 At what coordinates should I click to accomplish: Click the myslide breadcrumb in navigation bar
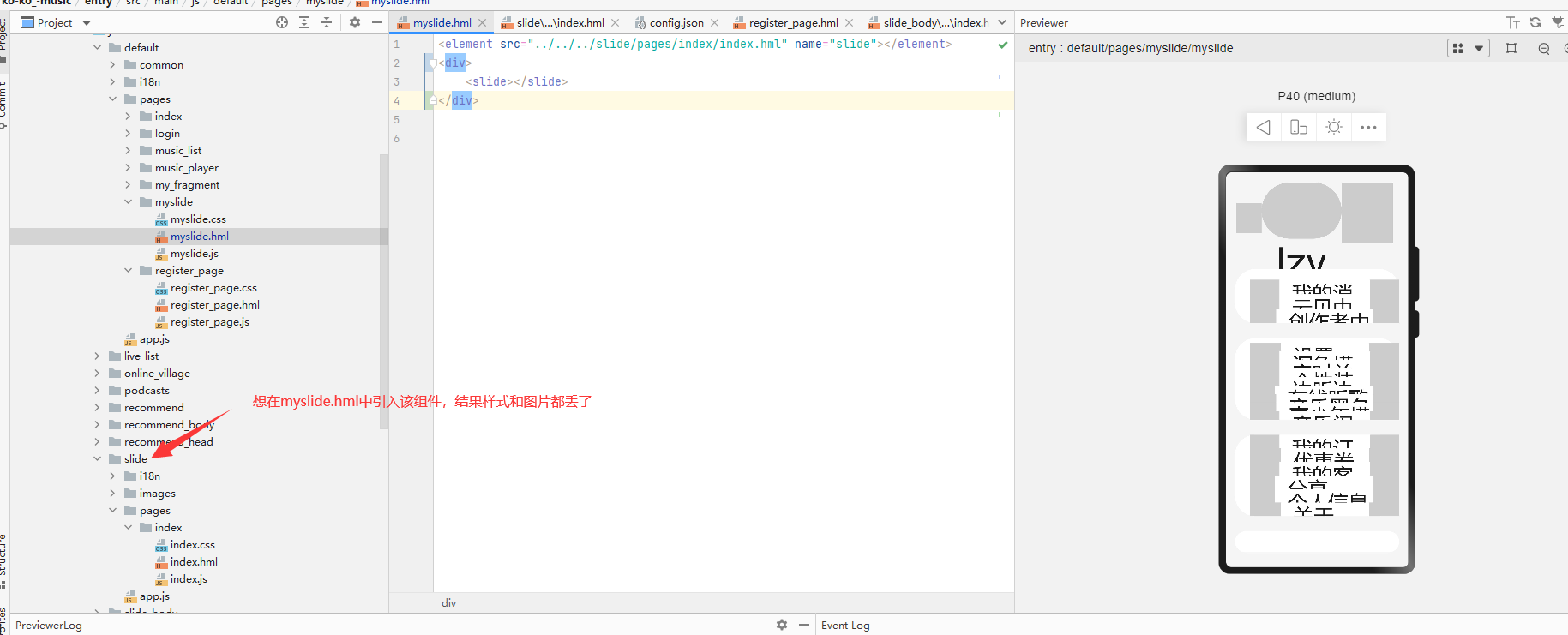(325, 3)
